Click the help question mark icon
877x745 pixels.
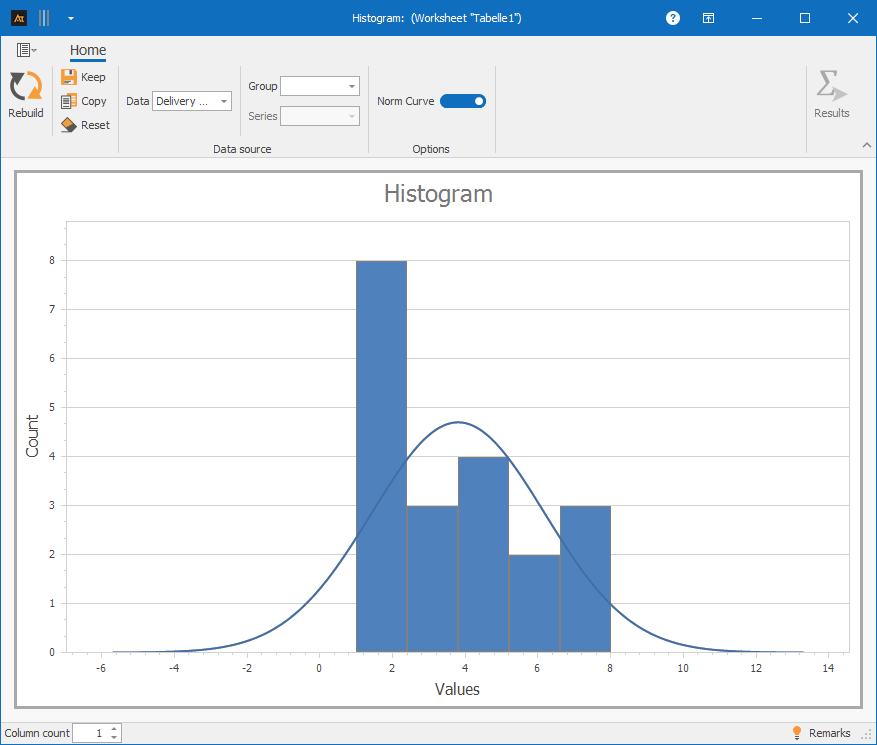(x=673, y=18)
